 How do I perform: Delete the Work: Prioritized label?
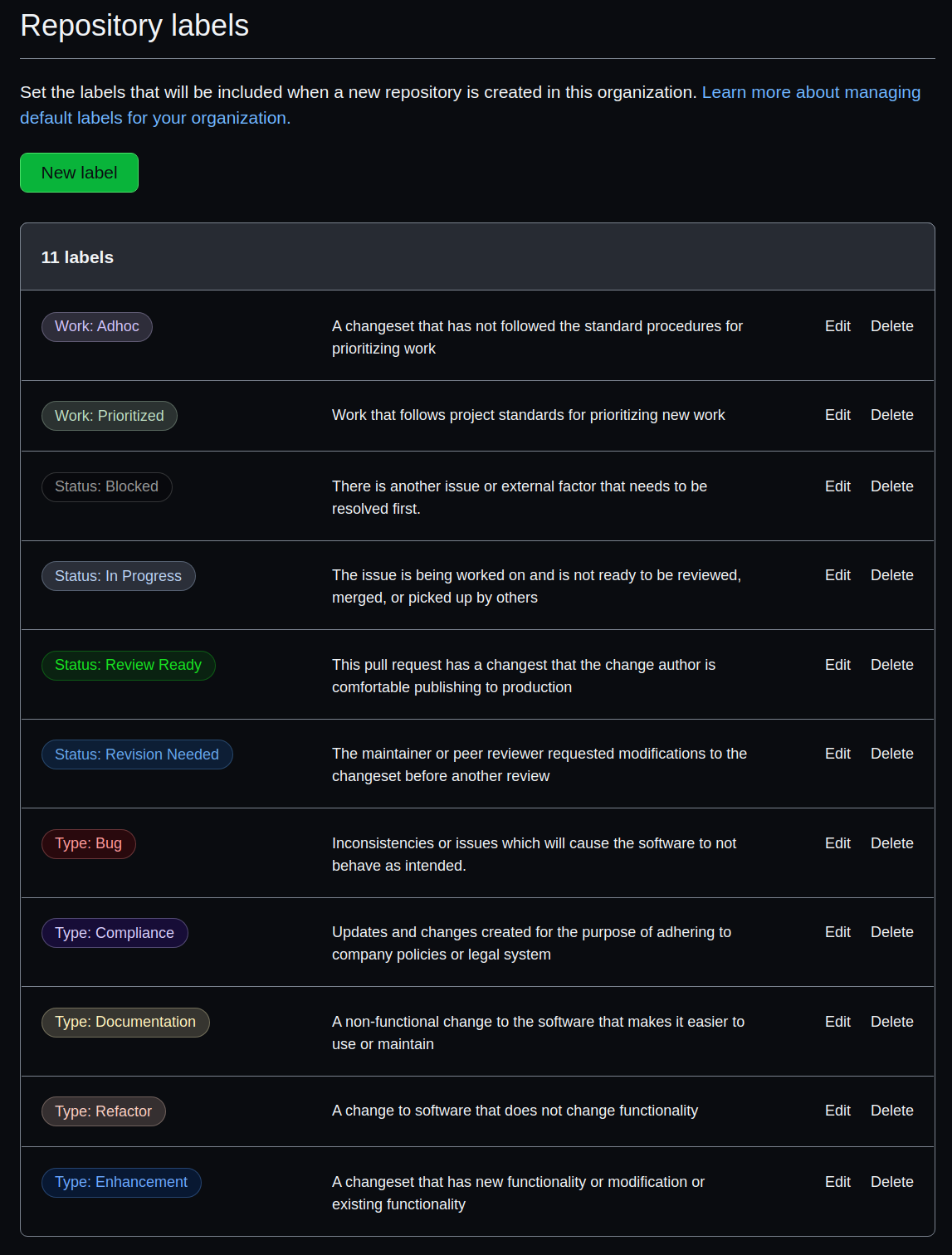pyautogui.click(x=891, y=415)
